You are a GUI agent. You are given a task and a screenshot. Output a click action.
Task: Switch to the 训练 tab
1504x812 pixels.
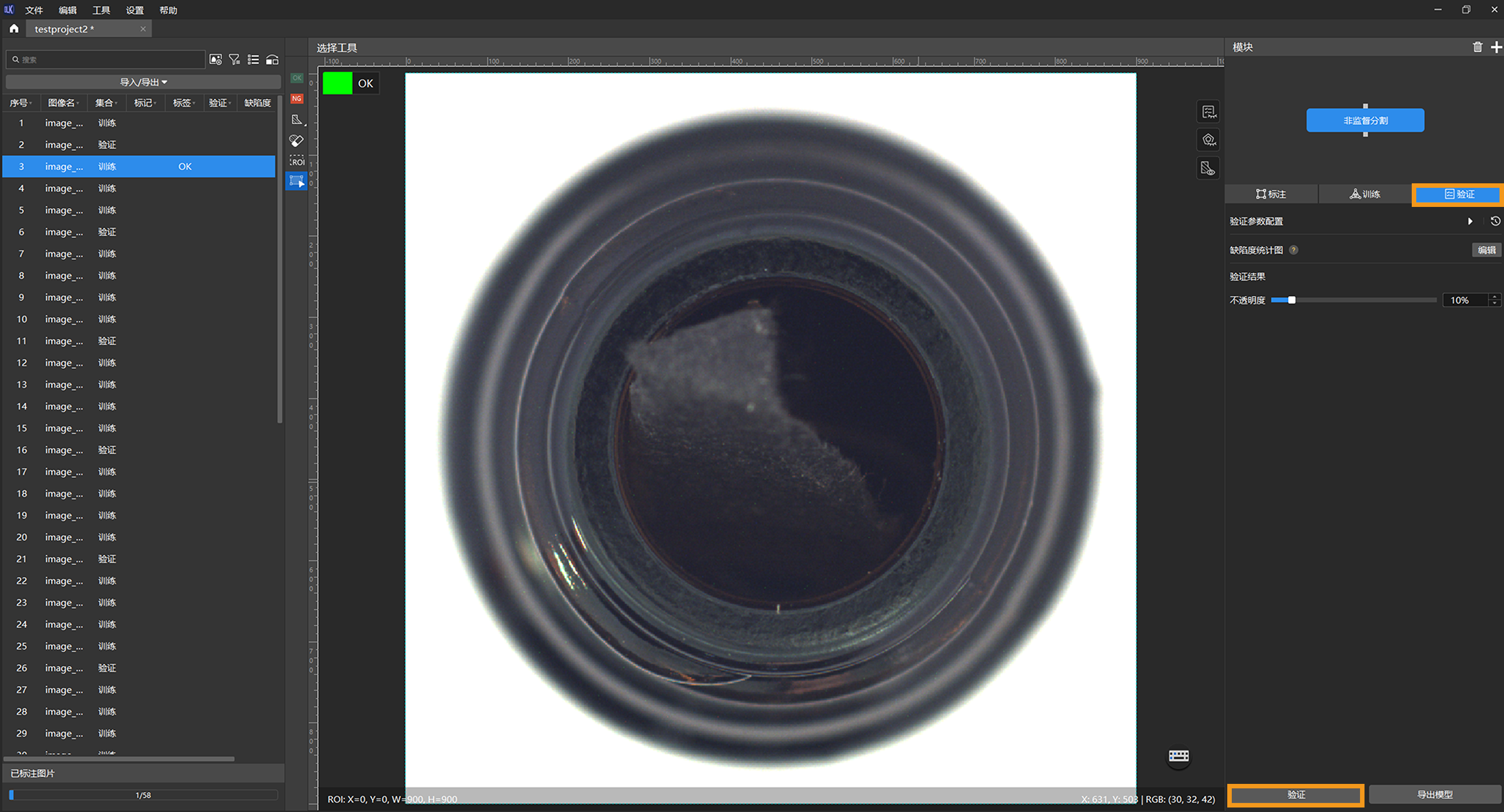(x=1365, y=195)
